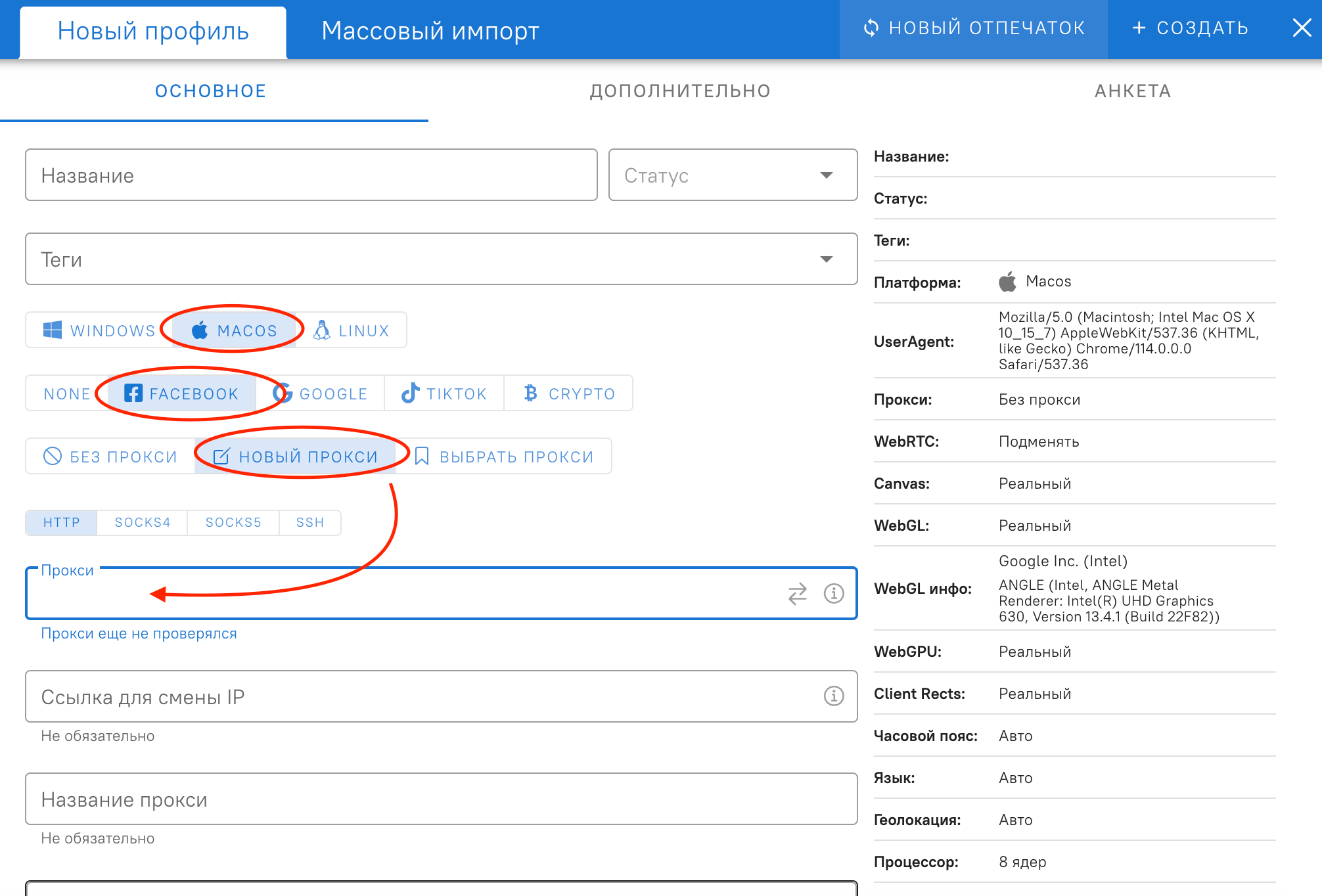Choose the Crypto bitcoin profile type

[569, 393]
